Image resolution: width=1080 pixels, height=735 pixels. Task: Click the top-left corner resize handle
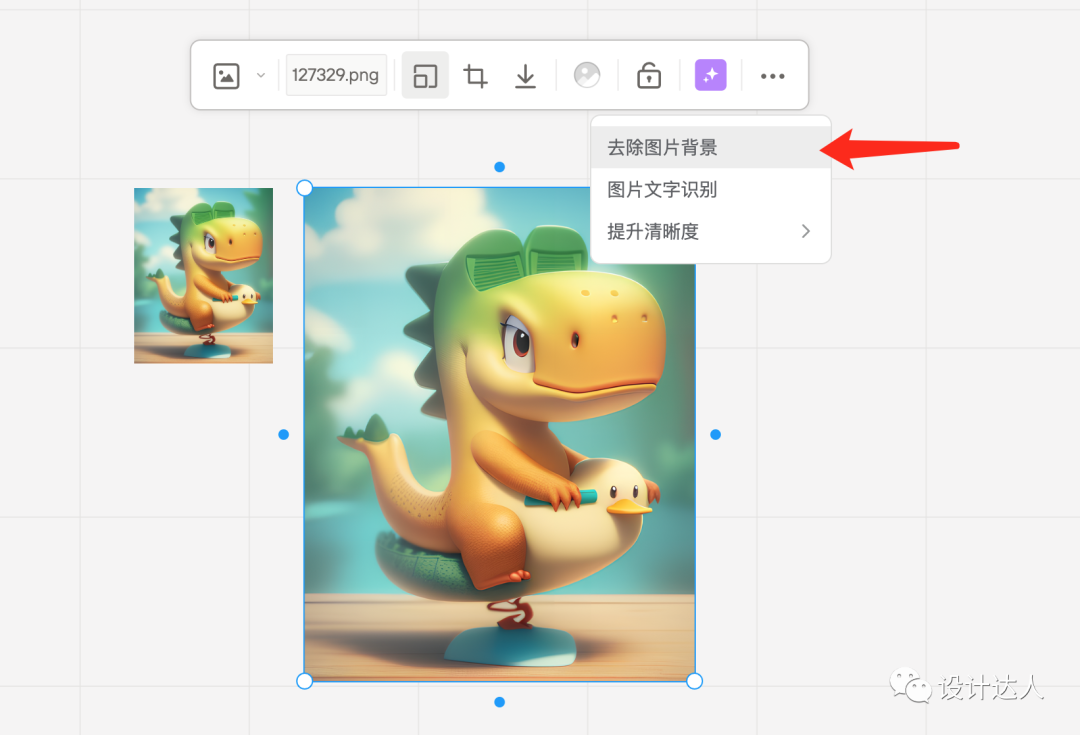point(305,188)
